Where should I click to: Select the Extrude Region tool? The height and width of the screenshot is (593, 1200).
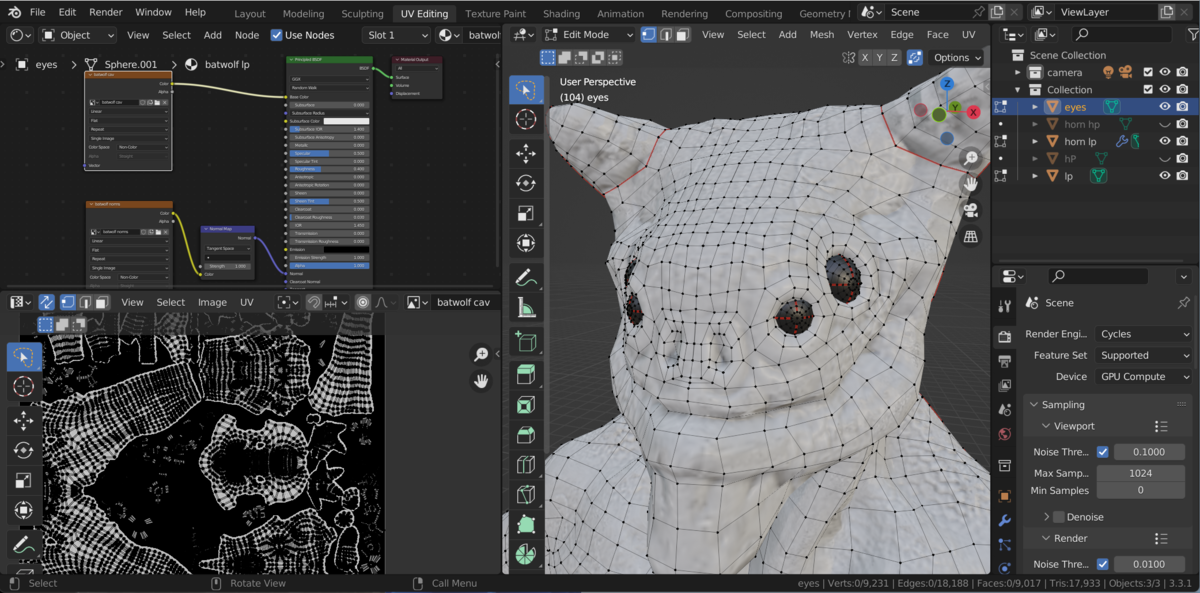(526, 374)
